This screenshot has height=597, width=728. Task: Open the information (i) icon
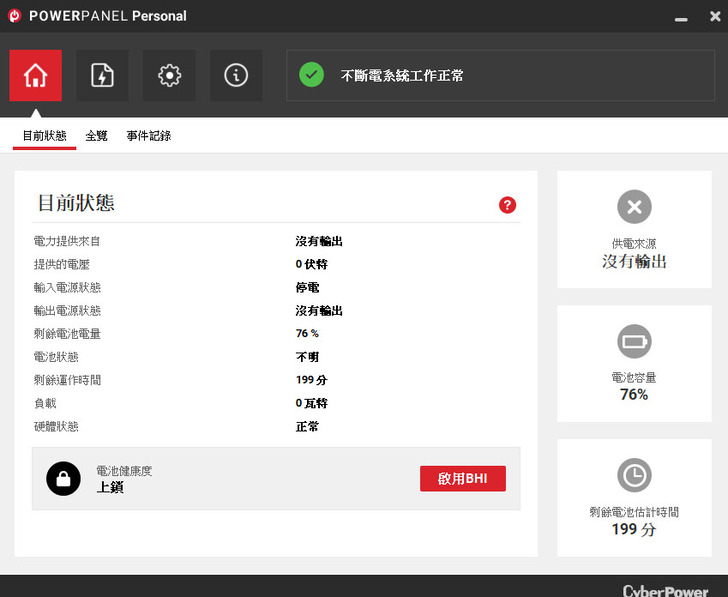236,76
